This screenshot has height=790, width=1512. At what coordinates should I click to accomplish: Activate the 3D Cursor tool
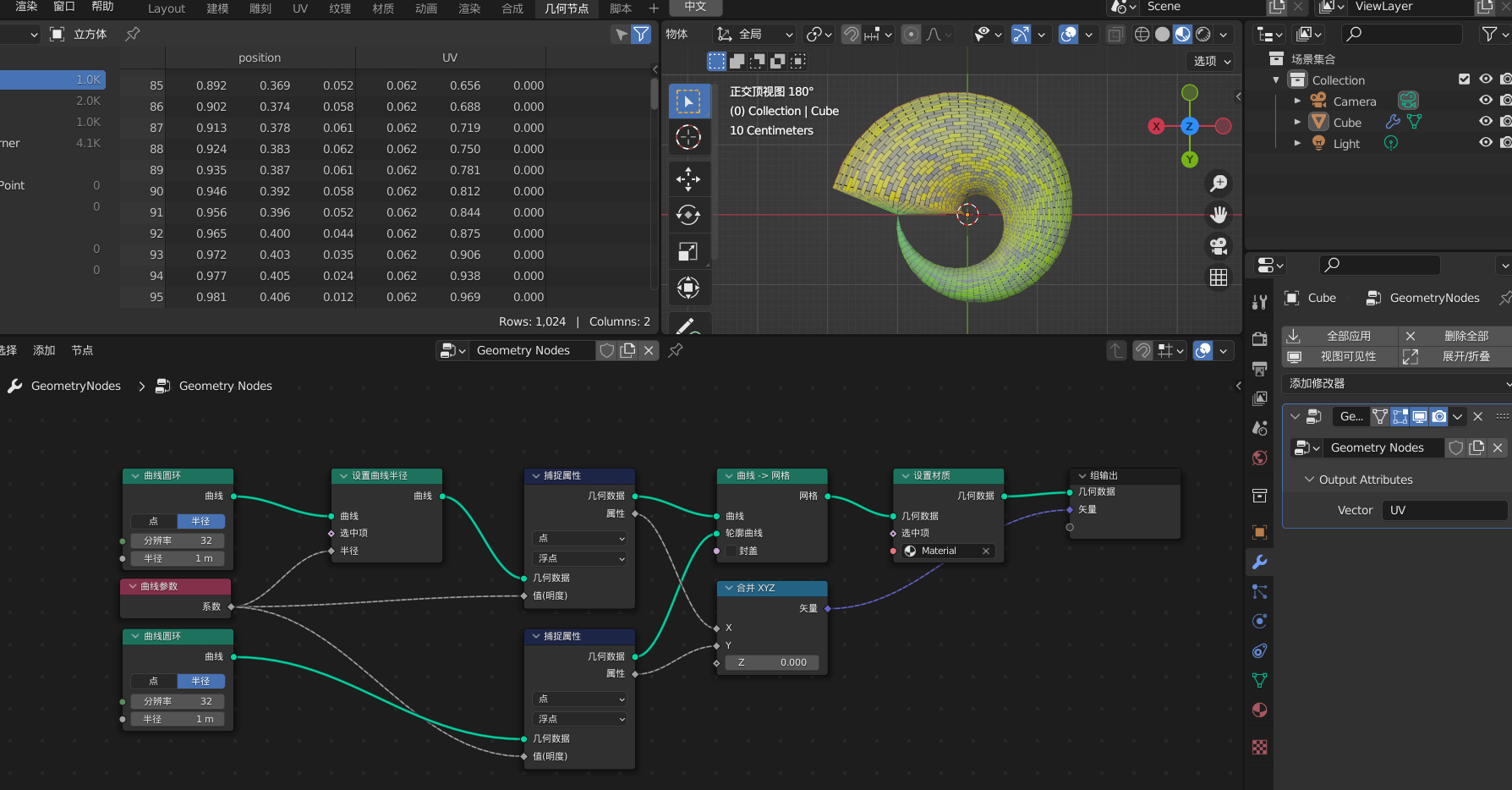688,137
